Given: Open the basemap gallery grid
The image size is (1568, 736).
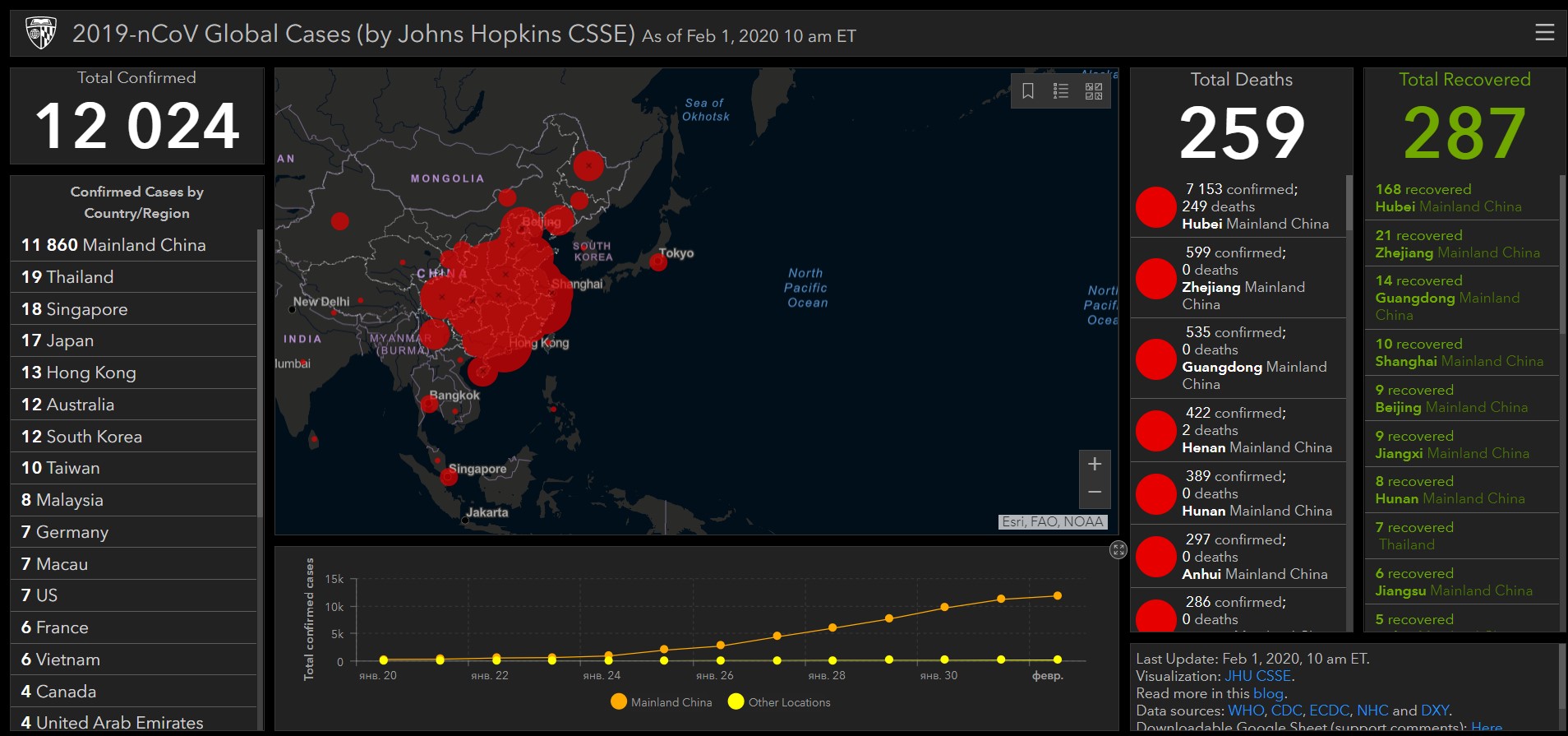Looking at the screenshot, I should [x=1094, y=91].
